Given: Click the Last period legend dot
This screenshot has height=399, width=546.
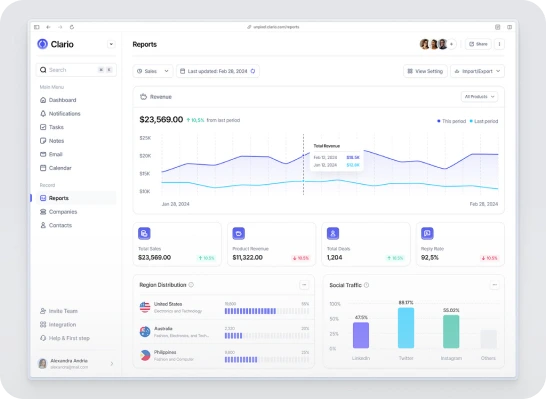Looking at the screenshot, I should [x=471, y=121].
